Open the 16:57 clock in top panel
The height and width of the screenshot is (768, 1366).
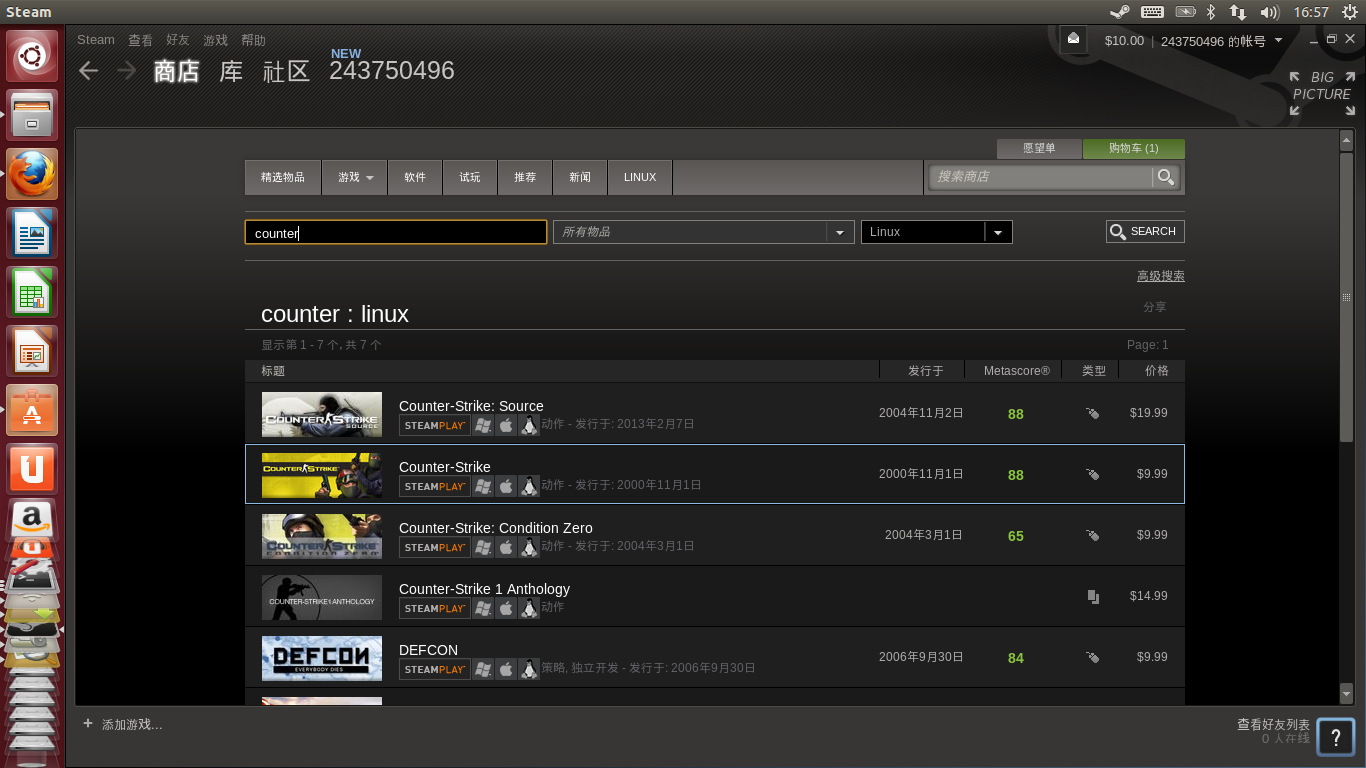coord(1311,12)
